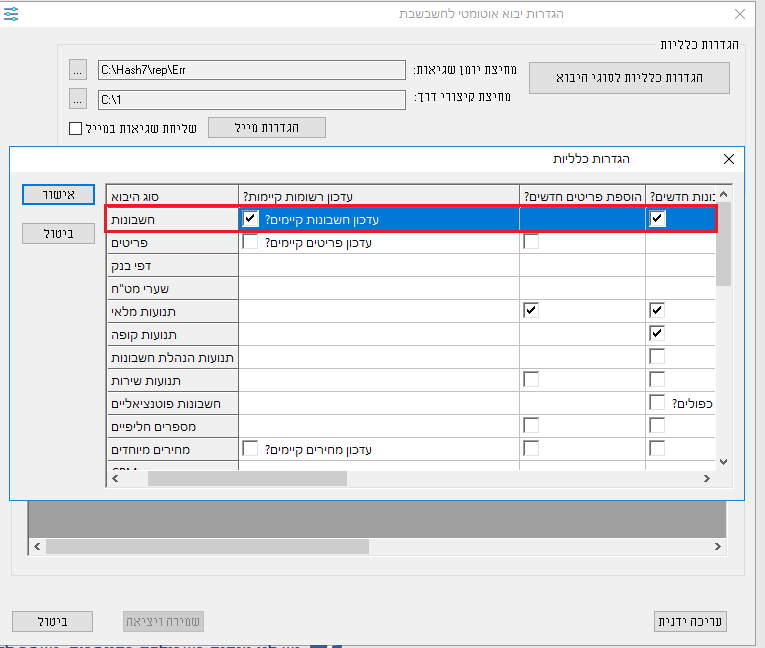
Task: Select the חשבונות row header
Action: [x=172, y=219]
